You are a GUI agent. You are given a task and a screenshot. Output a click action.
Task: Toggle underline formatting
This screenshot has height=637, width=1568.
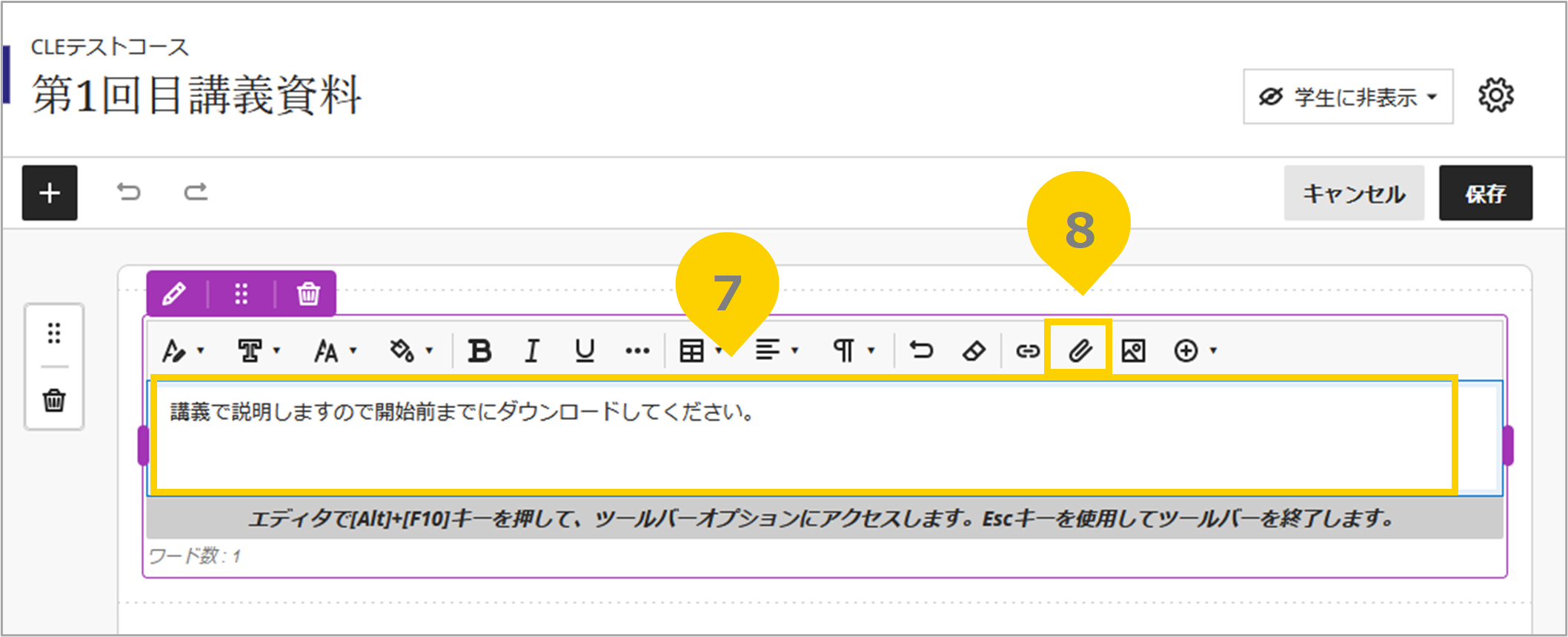pyautogui.click(x=585, y=350)
